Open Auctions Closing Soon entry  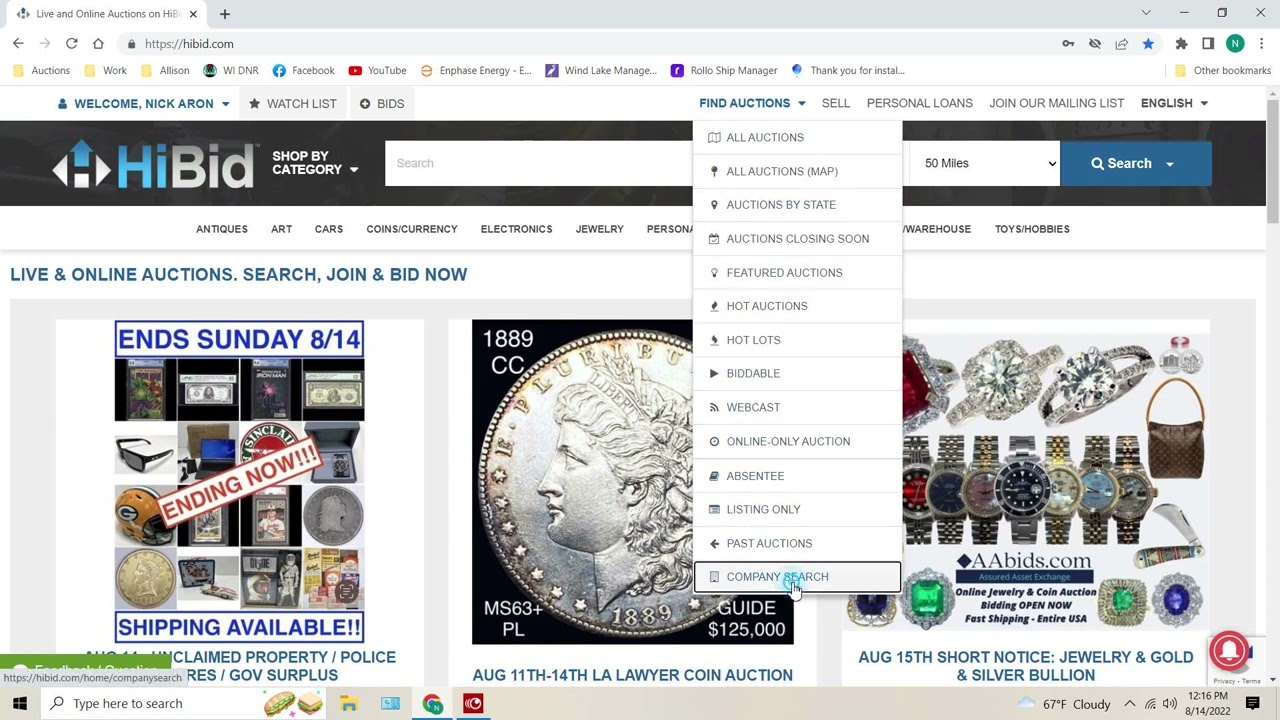click(797, 239)
